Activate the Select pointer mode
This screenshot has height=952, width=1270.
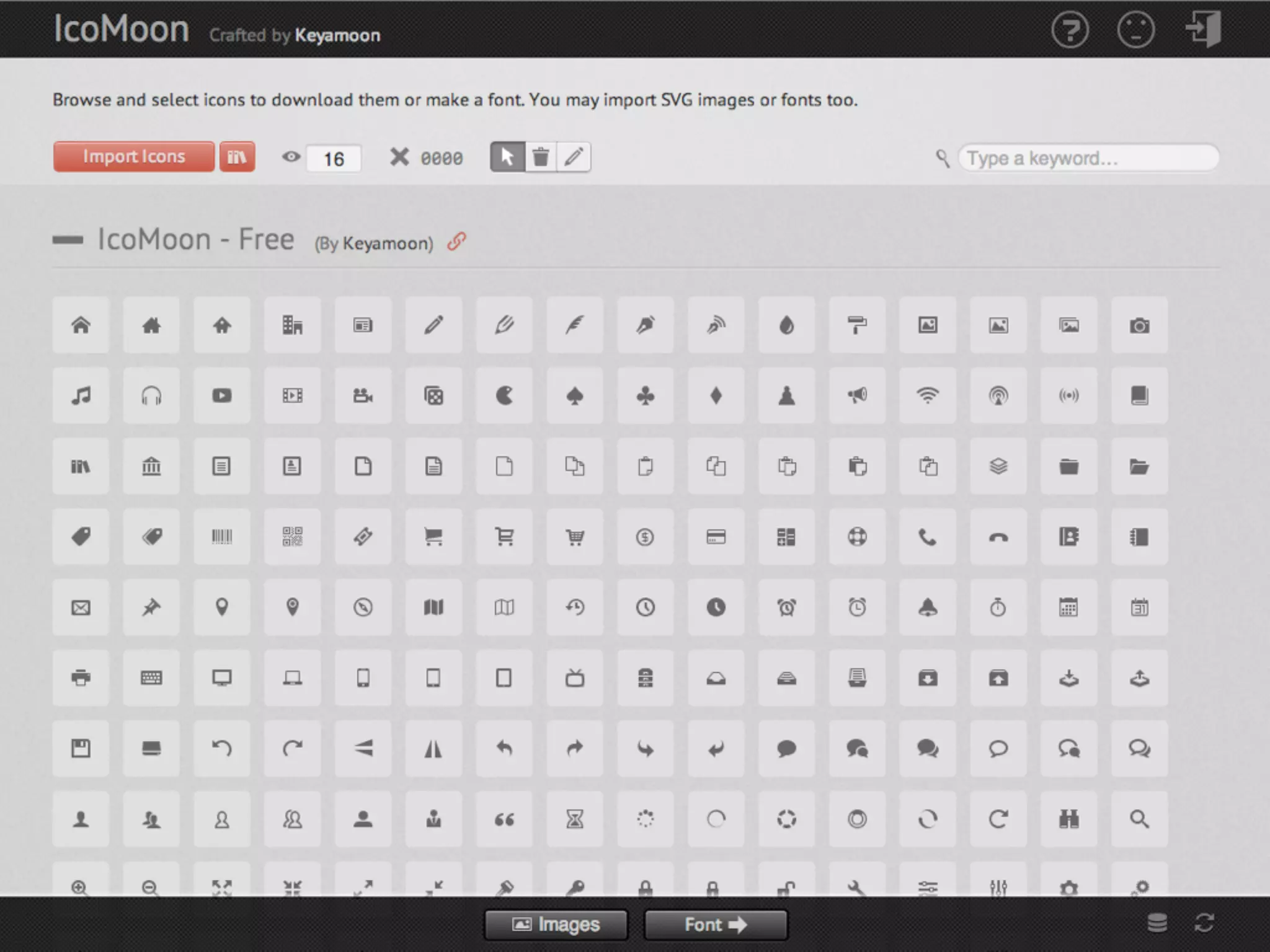507,157
